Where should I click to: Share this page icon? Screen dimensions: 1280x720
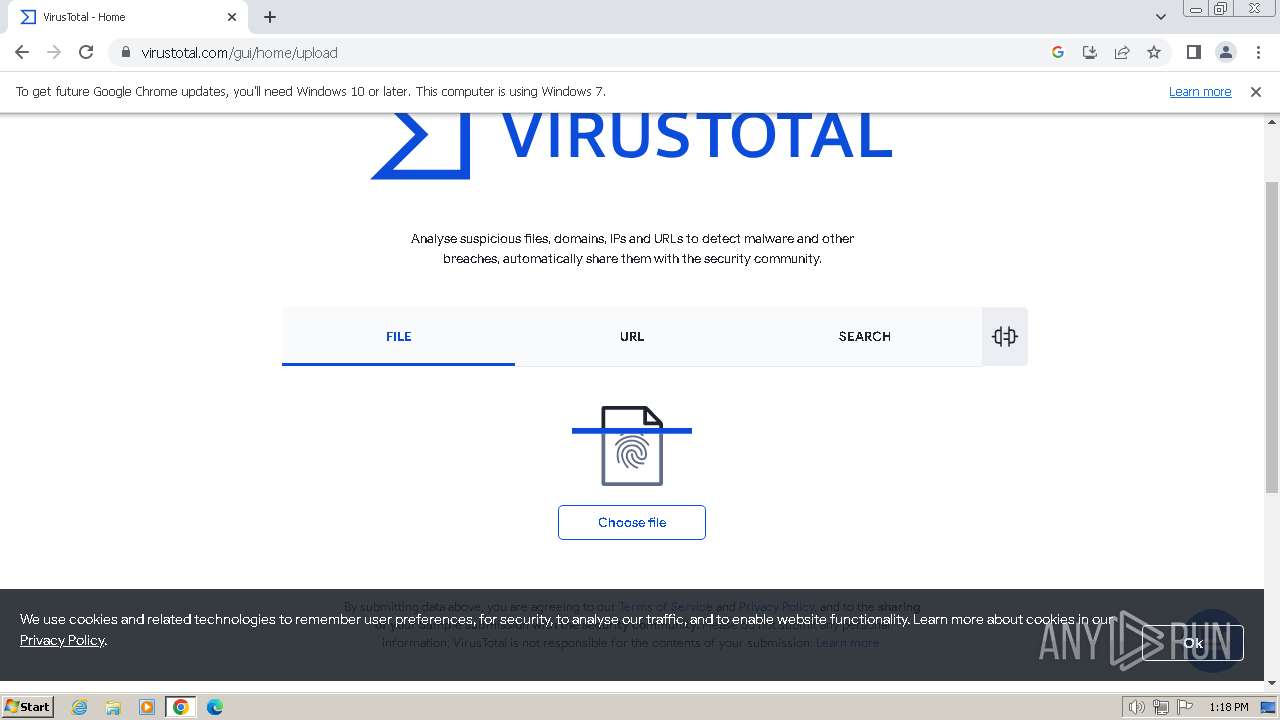[1122, 52]
